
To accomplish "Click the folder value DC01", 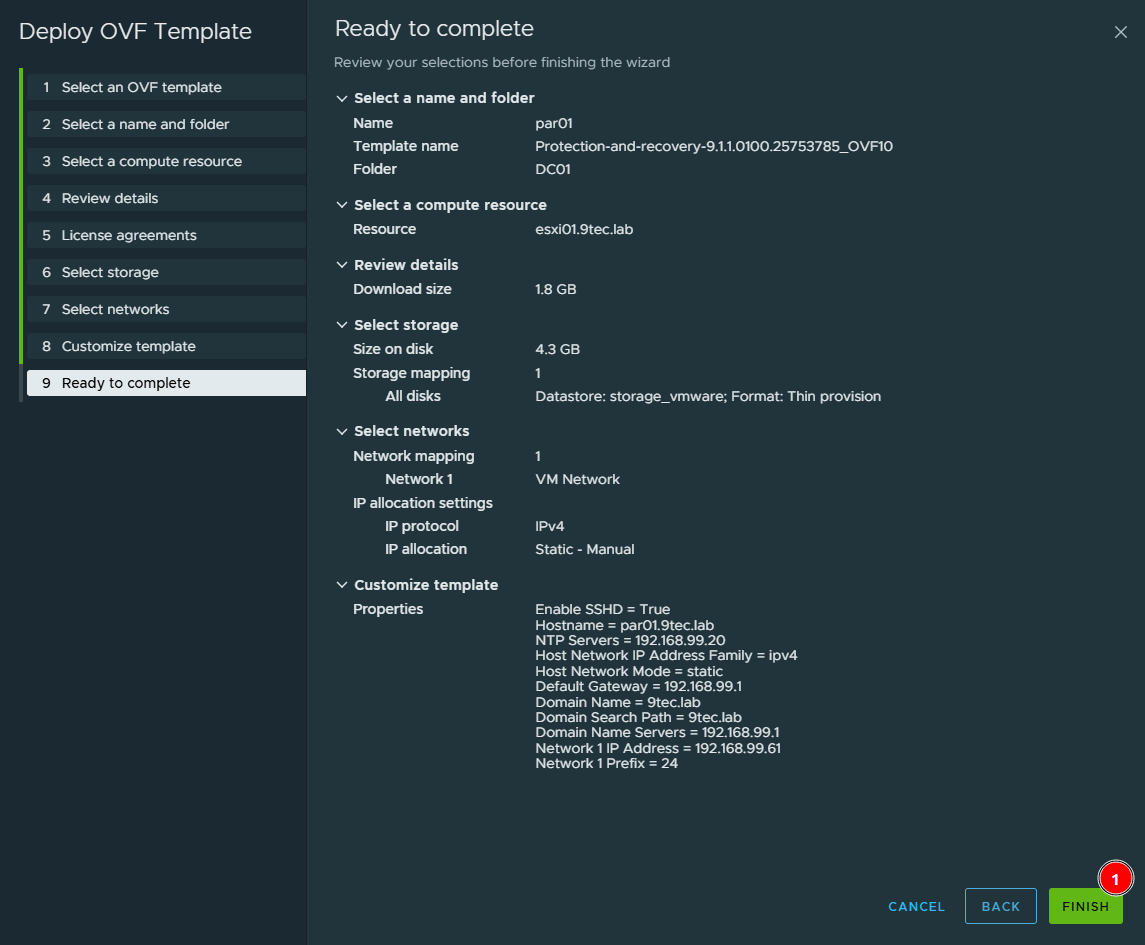I will pos(553,169).
